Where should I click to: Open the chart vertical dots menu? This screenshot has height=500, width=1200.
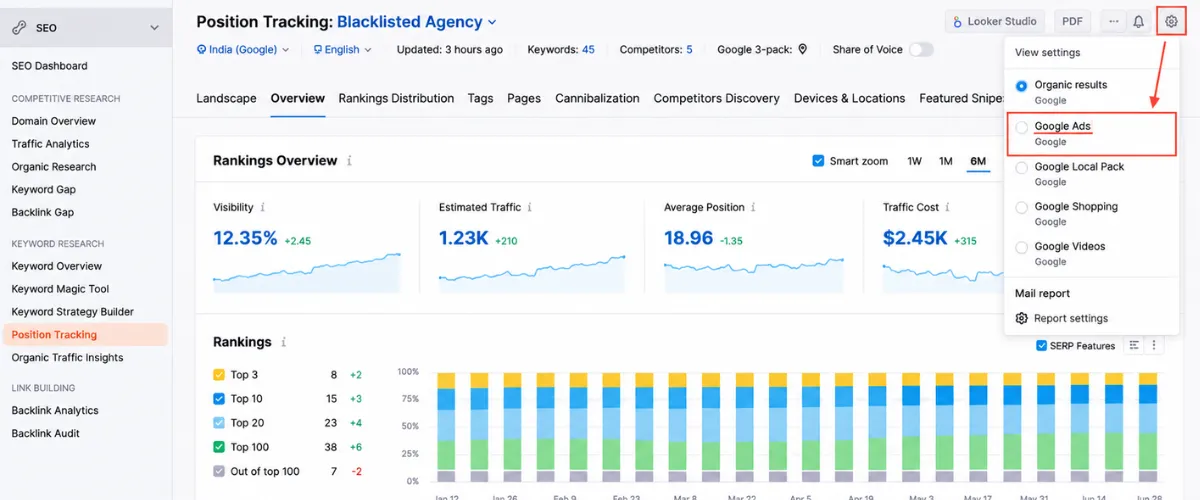click(x=1154, y=345)
